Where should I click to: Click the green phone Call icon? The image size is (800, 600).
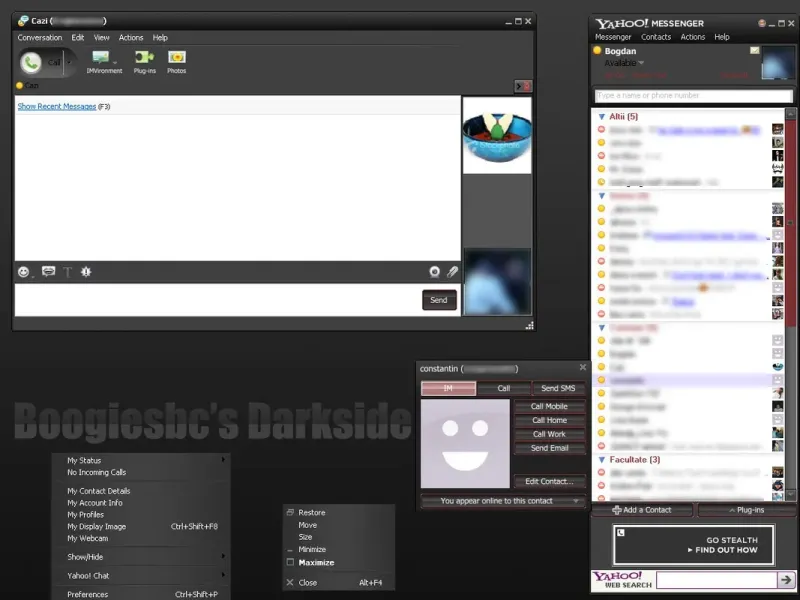31,63
